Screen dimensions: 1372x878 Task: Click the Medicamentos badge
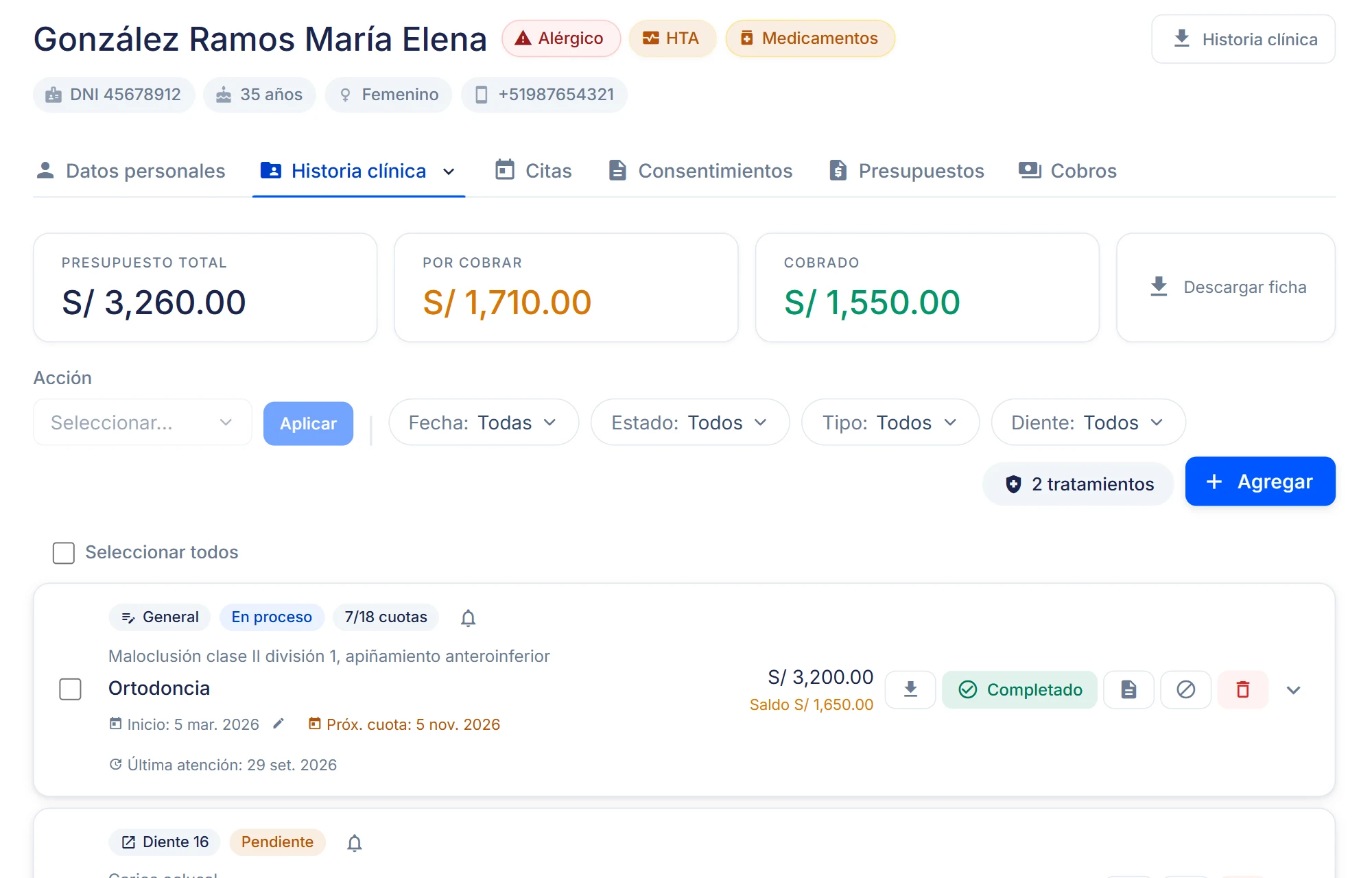(810, 38)
